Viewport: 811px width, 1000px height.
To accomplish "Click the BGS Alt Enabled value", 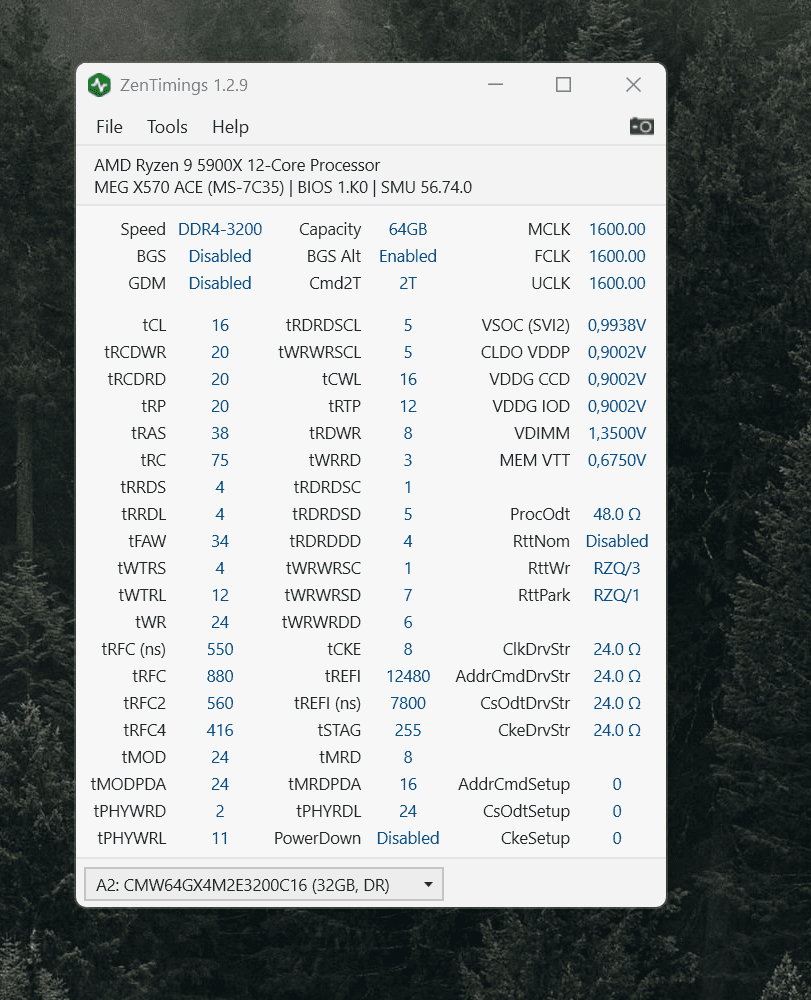I will pos(408,256).
